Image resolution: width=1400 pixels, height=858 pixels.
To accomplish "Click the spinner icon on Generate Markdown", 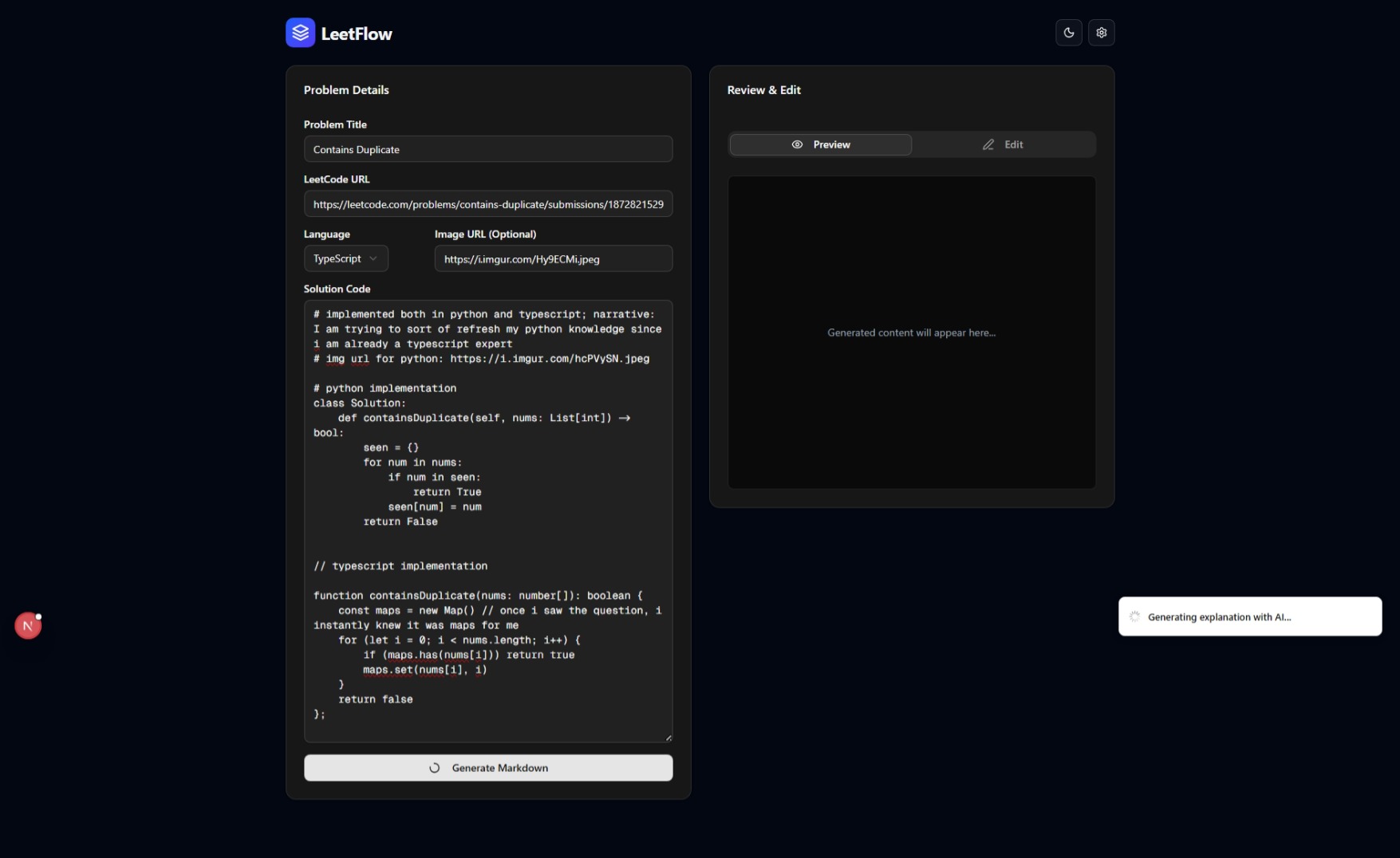I will 435,768.
